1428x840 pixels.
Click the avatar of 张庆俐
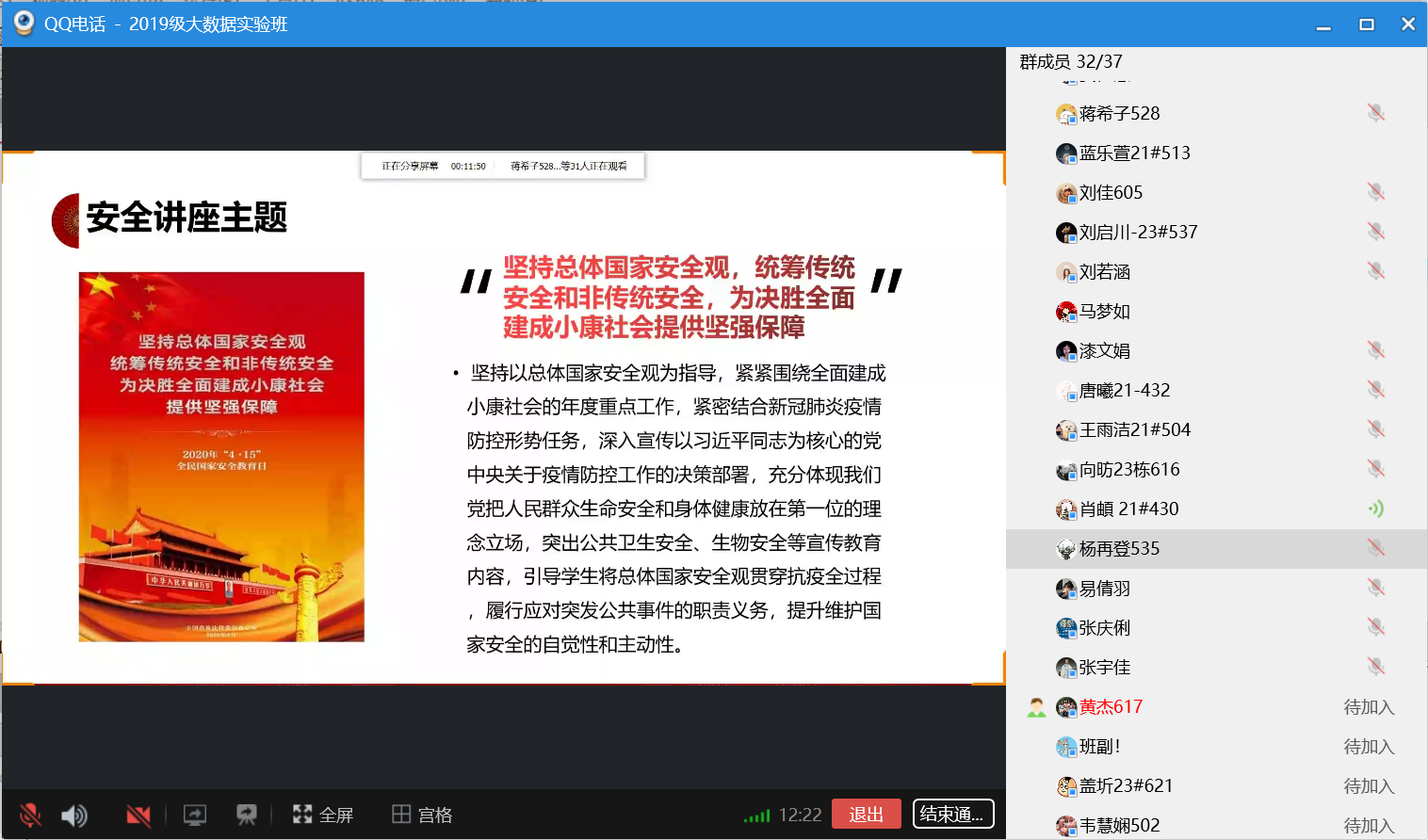1066,628
